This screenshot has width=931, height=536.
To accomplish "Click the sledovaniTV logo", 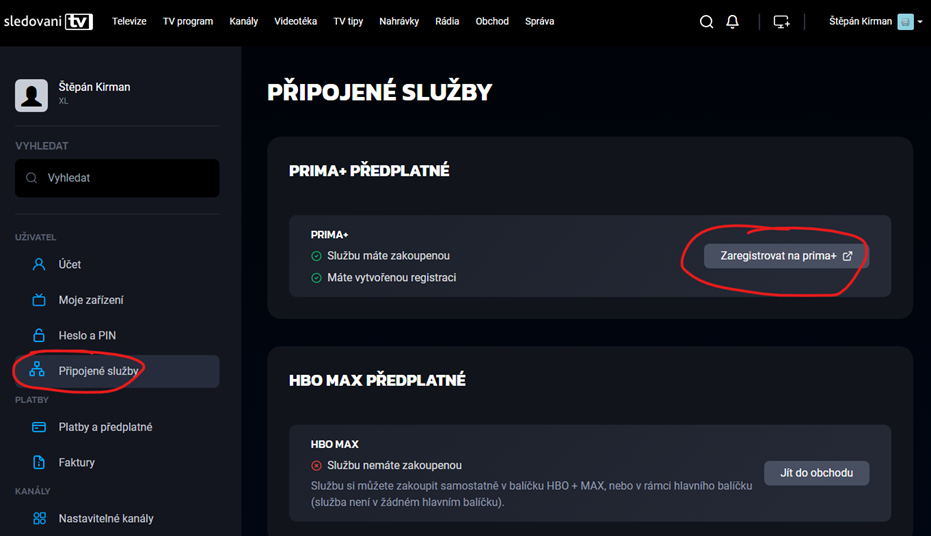I will (48, 21).
